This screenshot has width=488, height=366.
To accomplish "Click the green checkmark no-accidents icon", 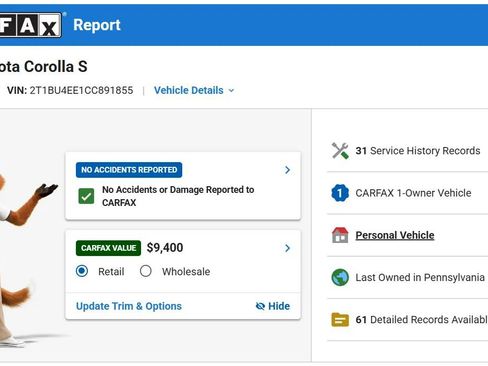I will click(x=86, y=196).
